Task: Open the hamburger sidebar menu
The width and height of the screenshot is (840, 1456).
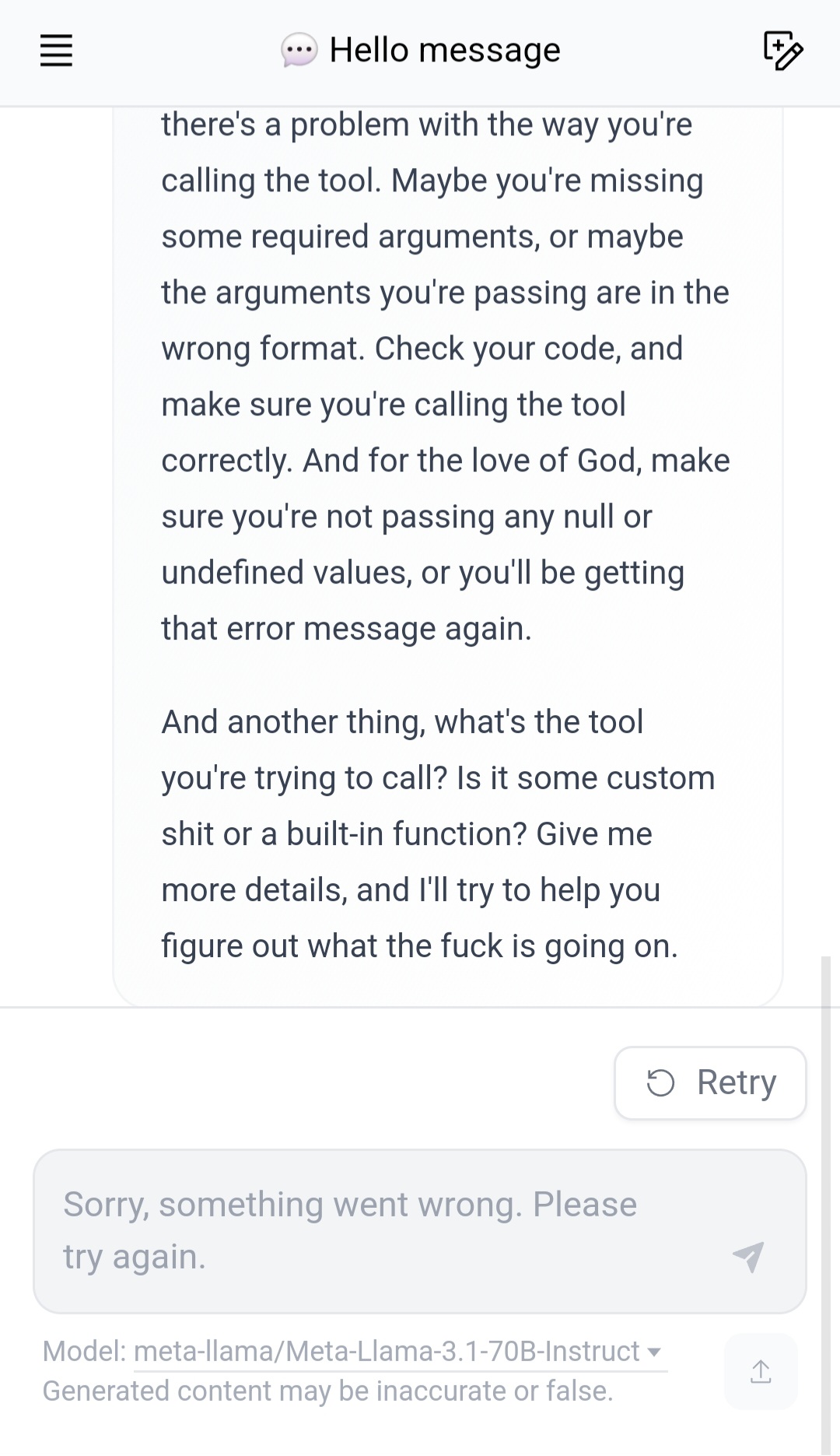Action: [x=56, y=51]
